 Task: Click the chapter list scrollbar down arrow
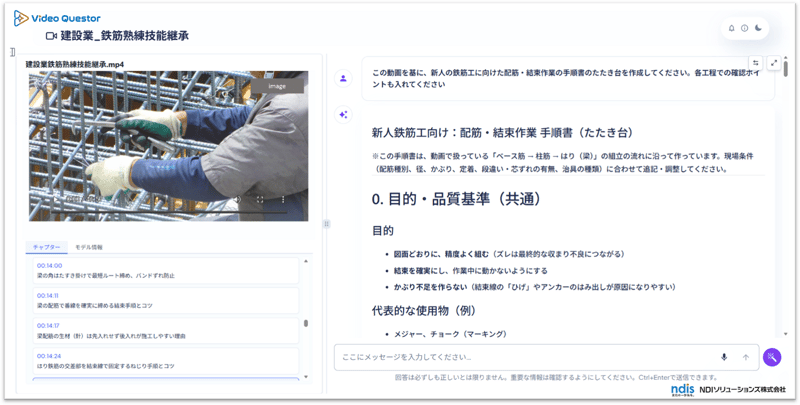[306, 376]
